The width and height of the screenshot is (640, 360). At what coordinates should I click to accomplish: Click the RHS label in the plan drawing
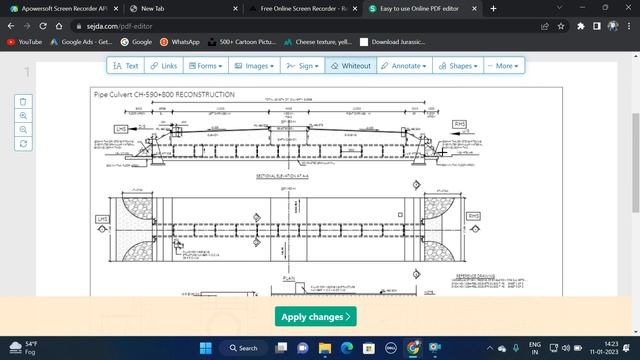[473, 216]
